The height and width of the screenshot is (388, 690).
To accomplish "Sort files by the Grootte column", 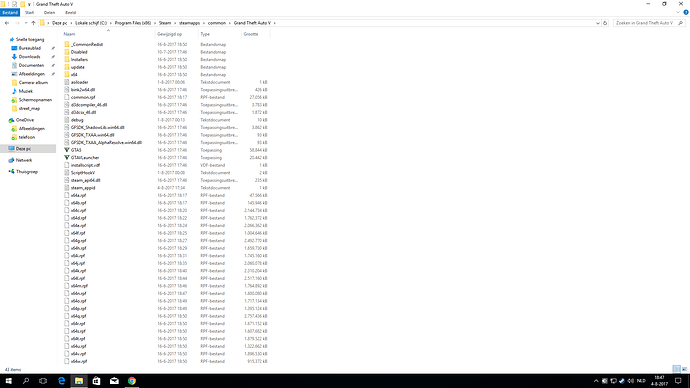I will 251,34.
